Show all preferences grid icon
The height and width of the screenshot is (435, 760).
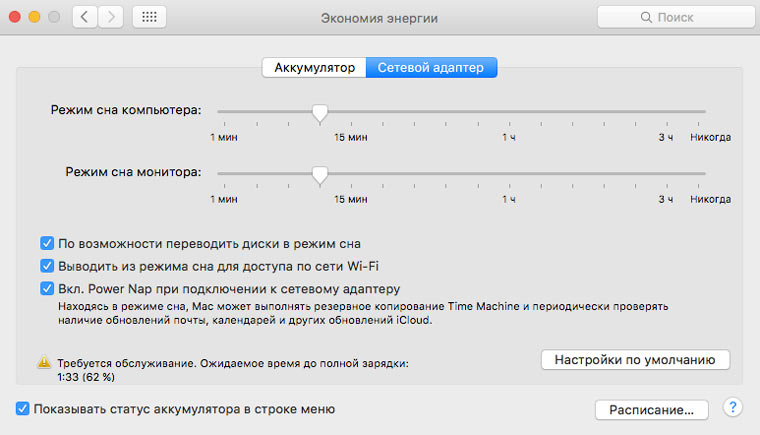point(149,17)
